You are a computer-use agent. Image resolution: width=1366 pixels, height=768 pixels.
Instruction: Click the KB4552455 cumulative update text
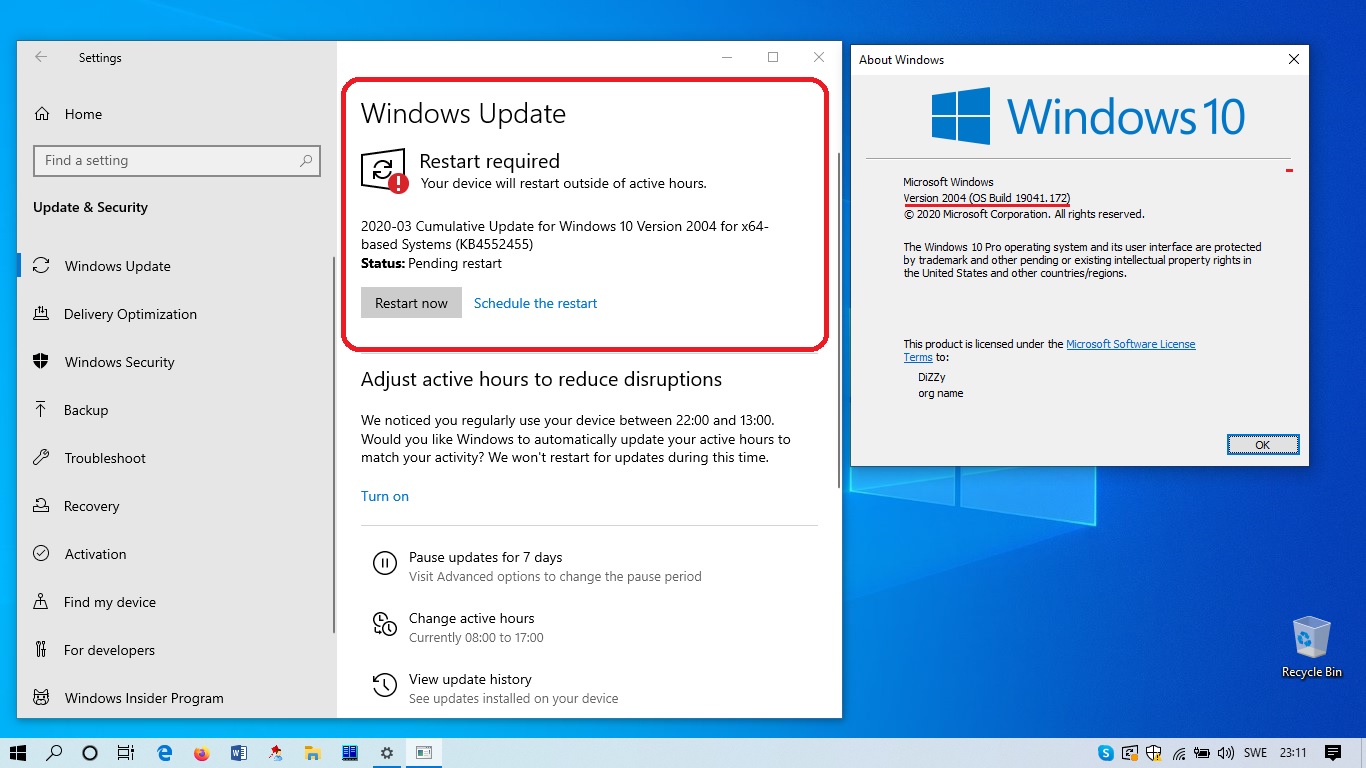click(564, 235)
